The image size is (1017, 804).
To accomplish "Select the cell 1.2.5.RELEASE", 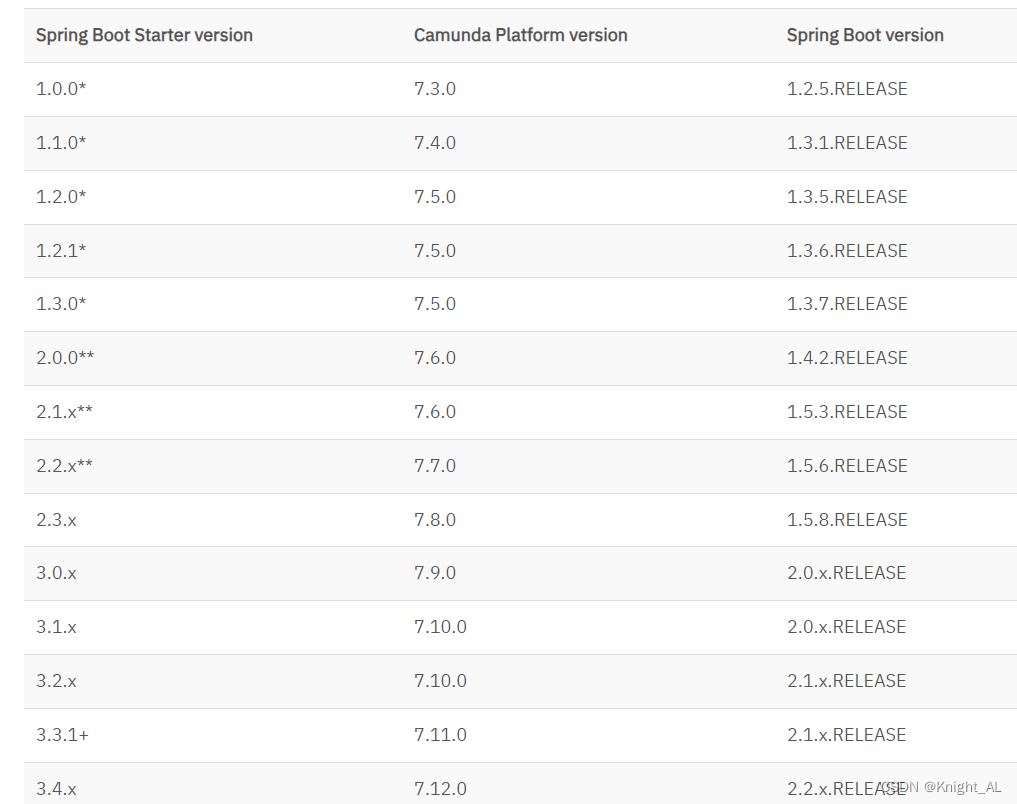I will [x=846, y=89].
